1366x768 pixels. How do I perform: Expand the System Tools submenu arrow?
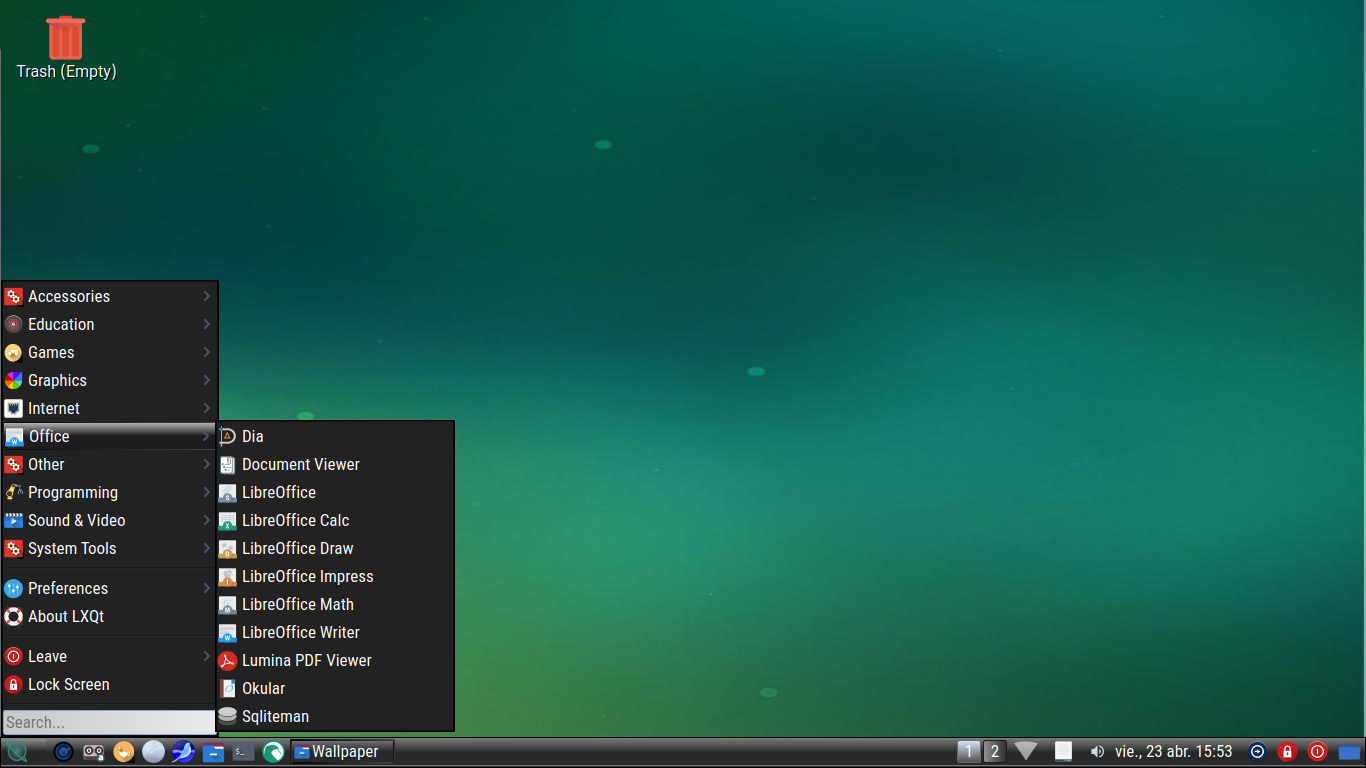pos(207,548)
